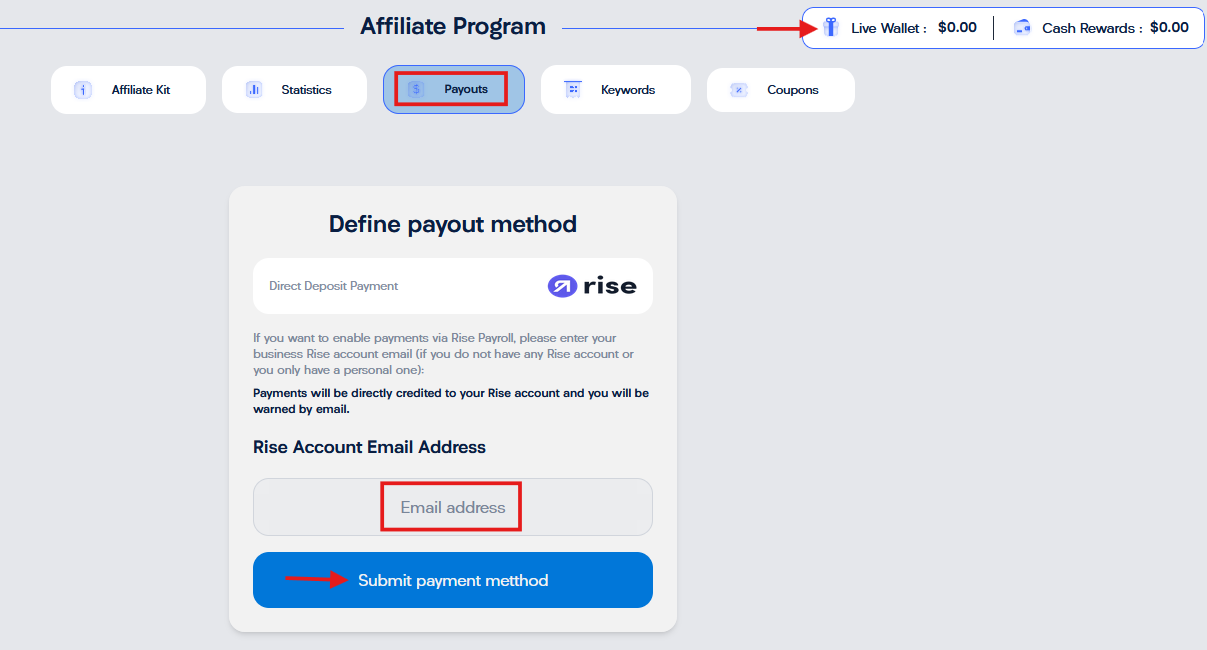
Task: Click the Rise logo
Action: (592, 286)
